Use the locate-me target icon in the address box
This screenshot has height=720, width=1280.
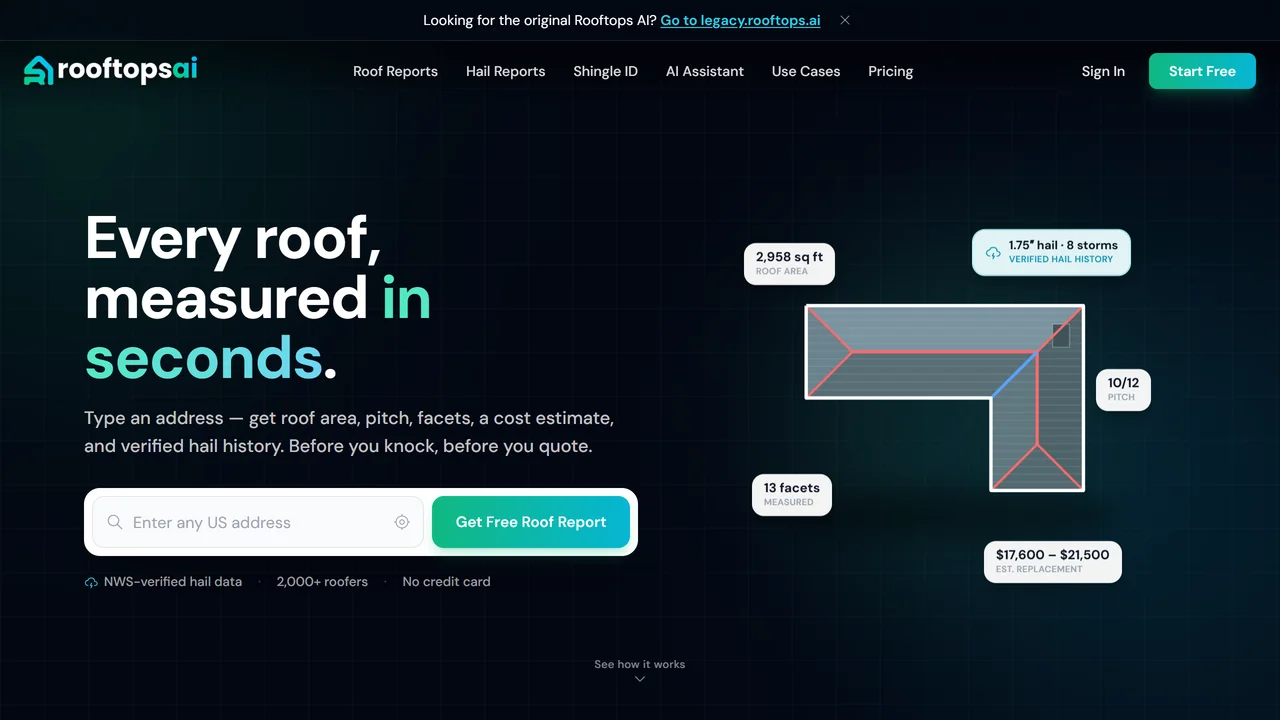tap(402, 522)
